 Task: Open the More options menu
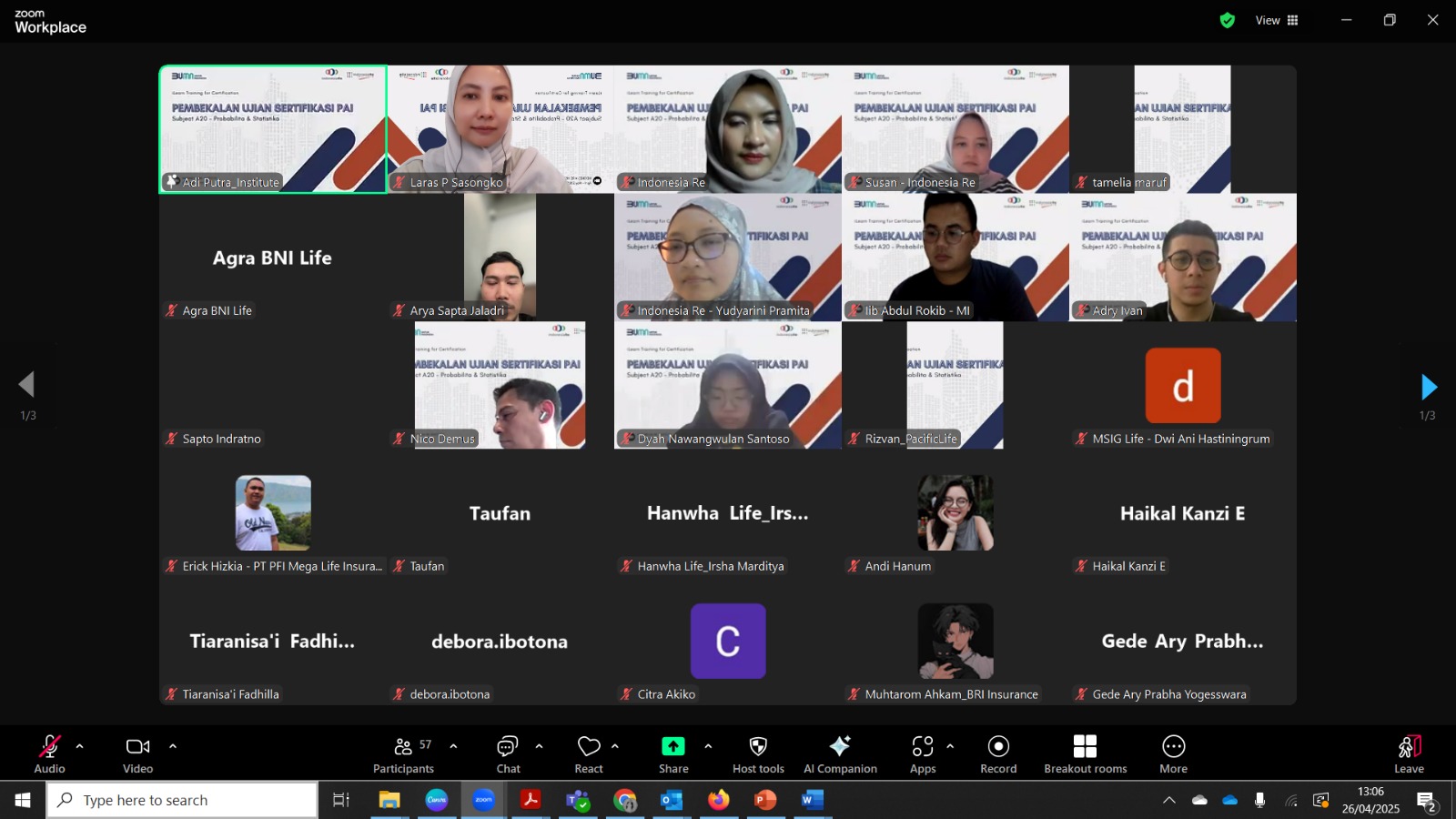click(1174, 754)
